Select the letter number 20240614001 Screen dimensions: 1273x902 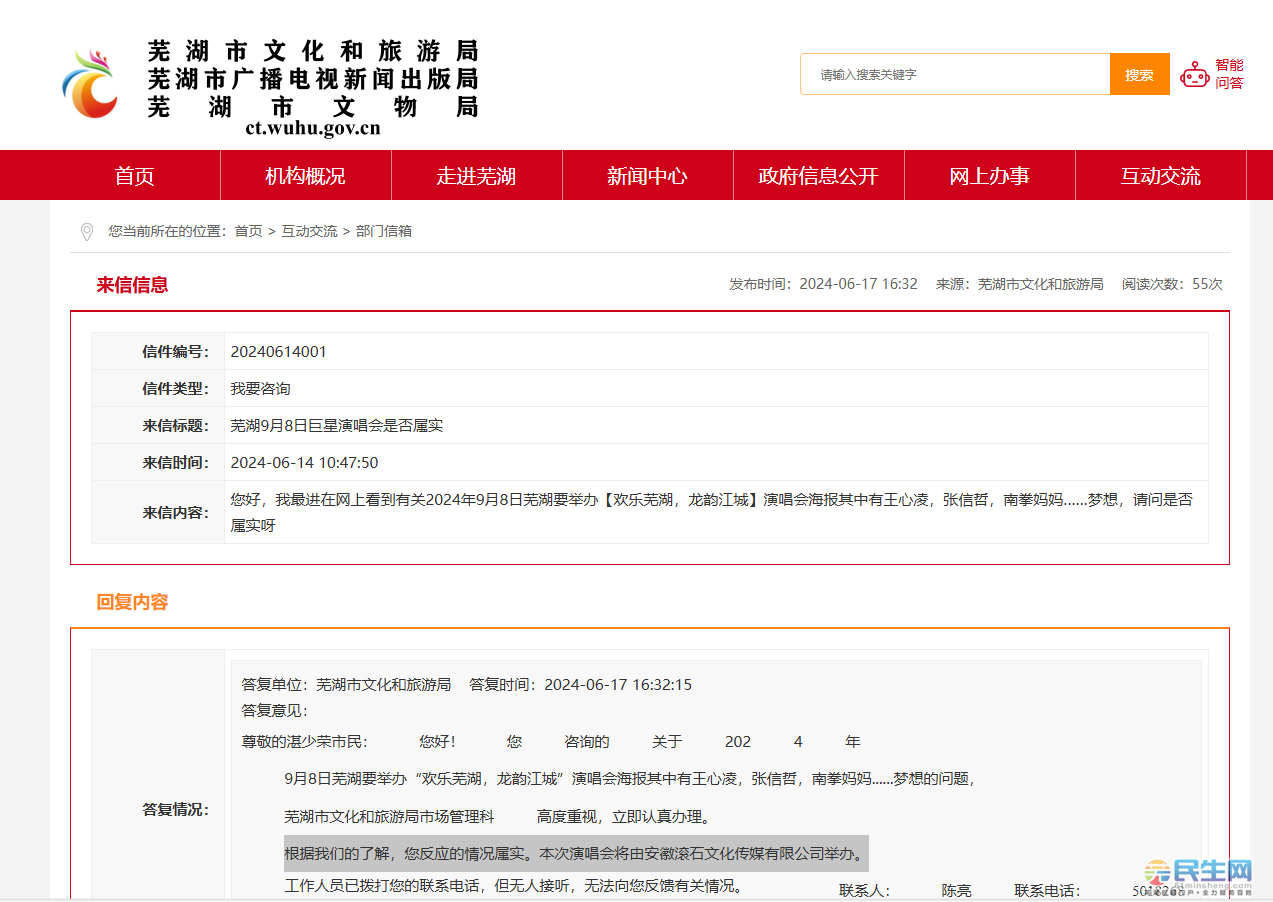click(278, 352)
